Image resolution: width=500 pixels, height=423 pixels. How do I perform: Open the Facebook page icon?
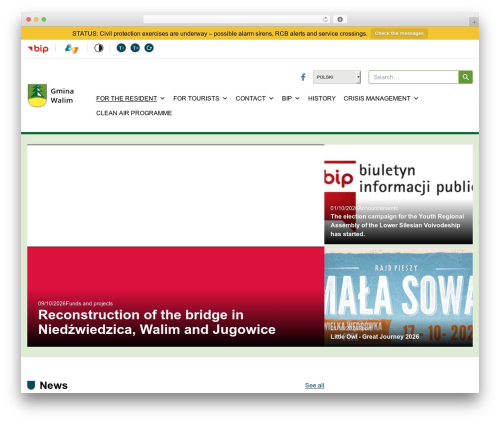303,77
